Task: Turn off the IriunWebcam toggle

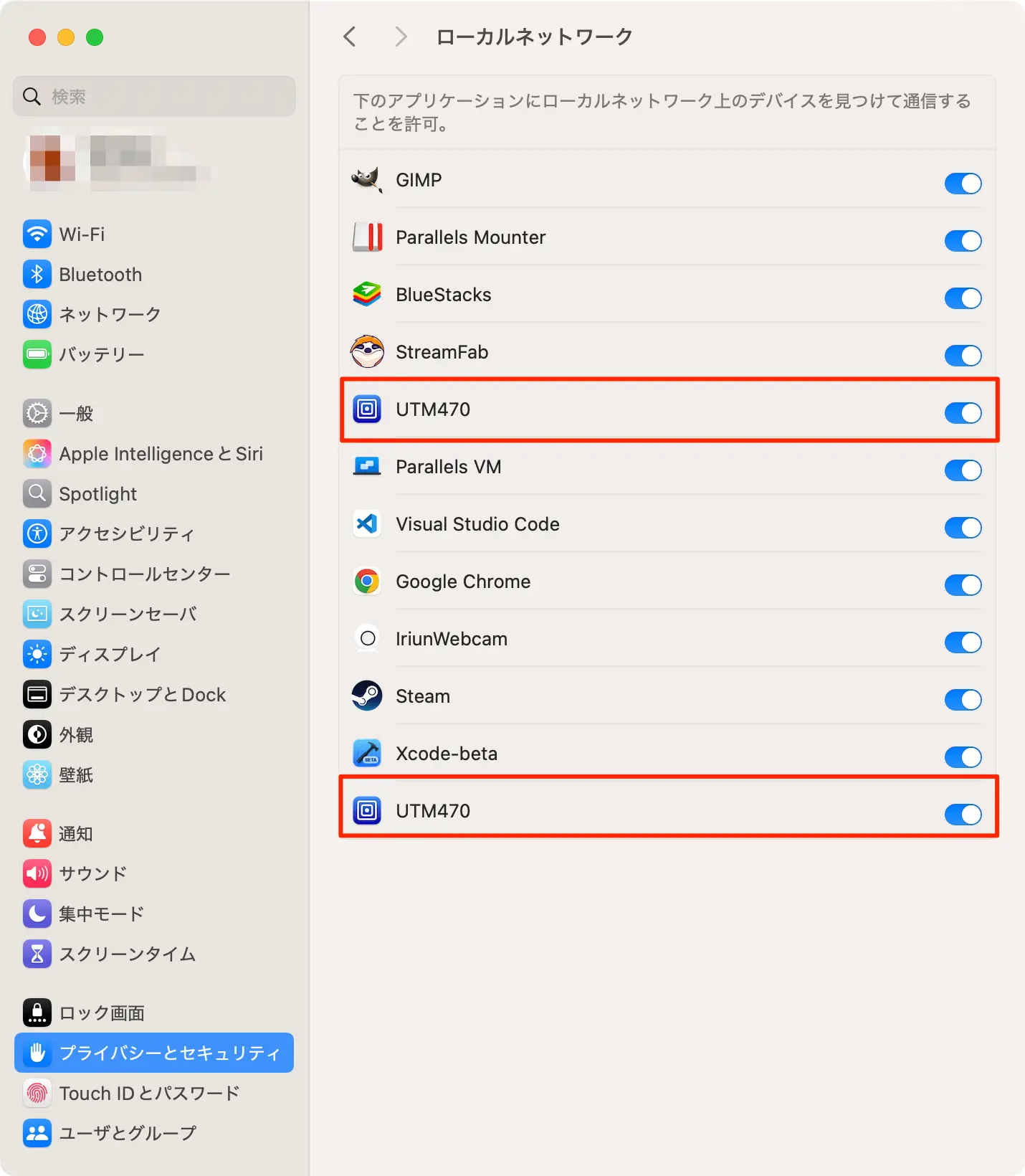Action: tap(963, 642)
